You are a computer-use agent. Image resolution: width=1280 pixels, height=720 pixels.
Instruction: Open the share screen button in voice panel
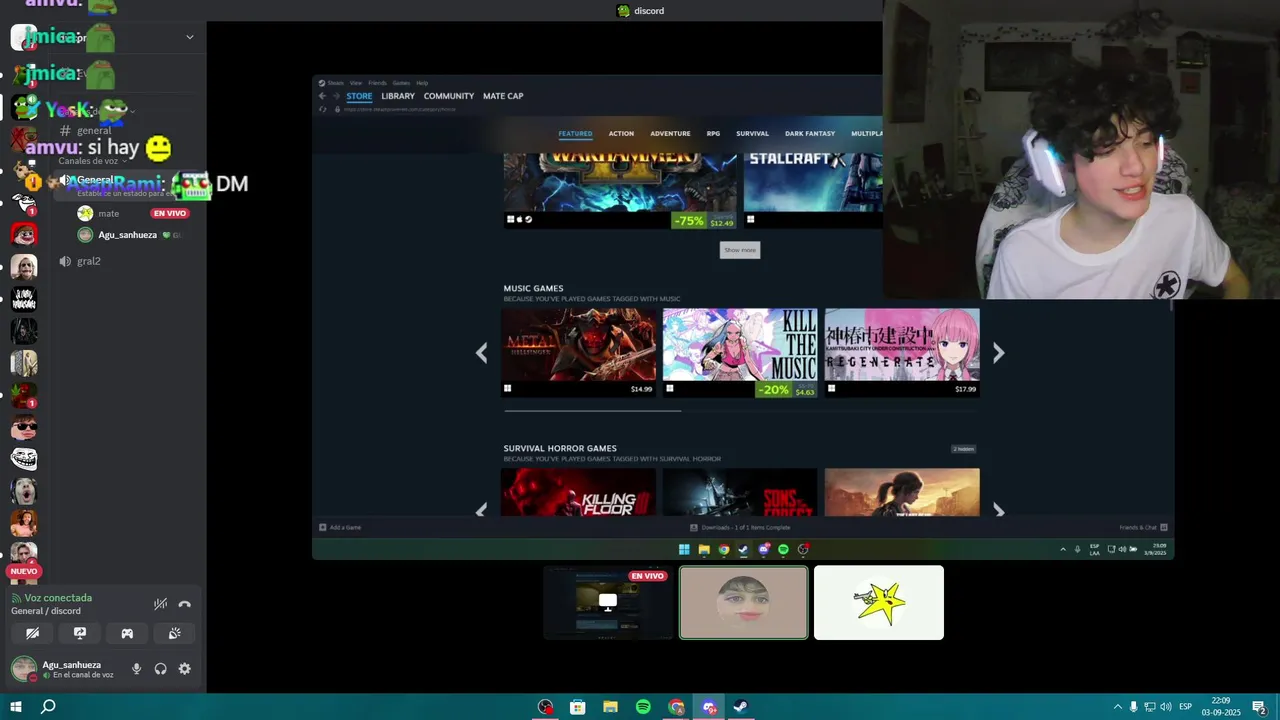point(80,633)
